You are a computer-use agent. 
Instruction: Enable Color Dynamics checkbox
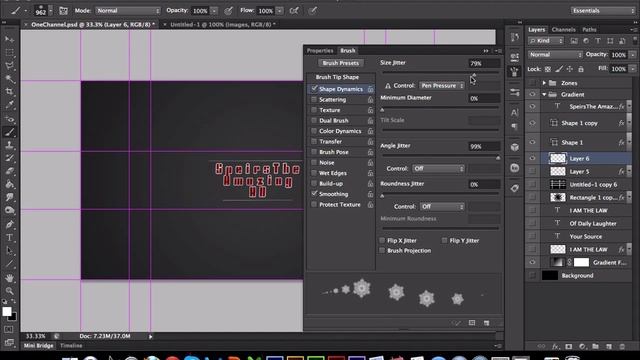(x=314, y=131)
